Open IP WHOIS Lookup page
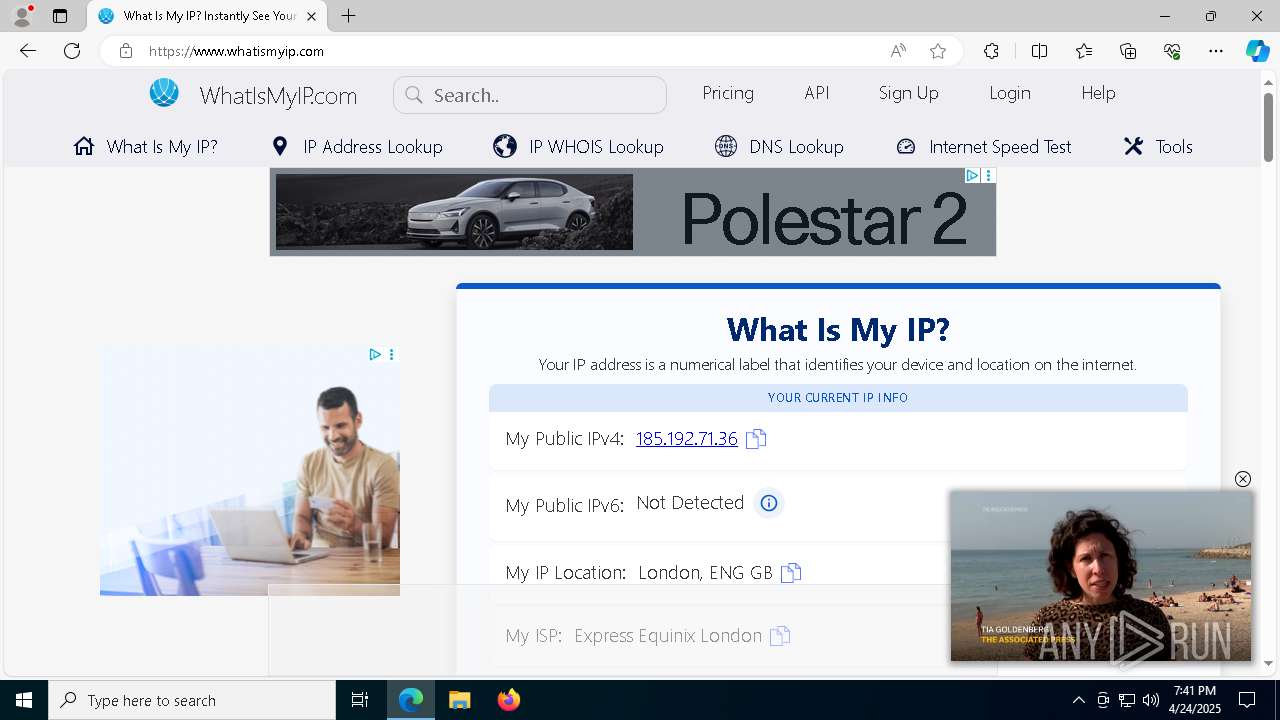The image size is (1280, 720). tap(579, 146)
